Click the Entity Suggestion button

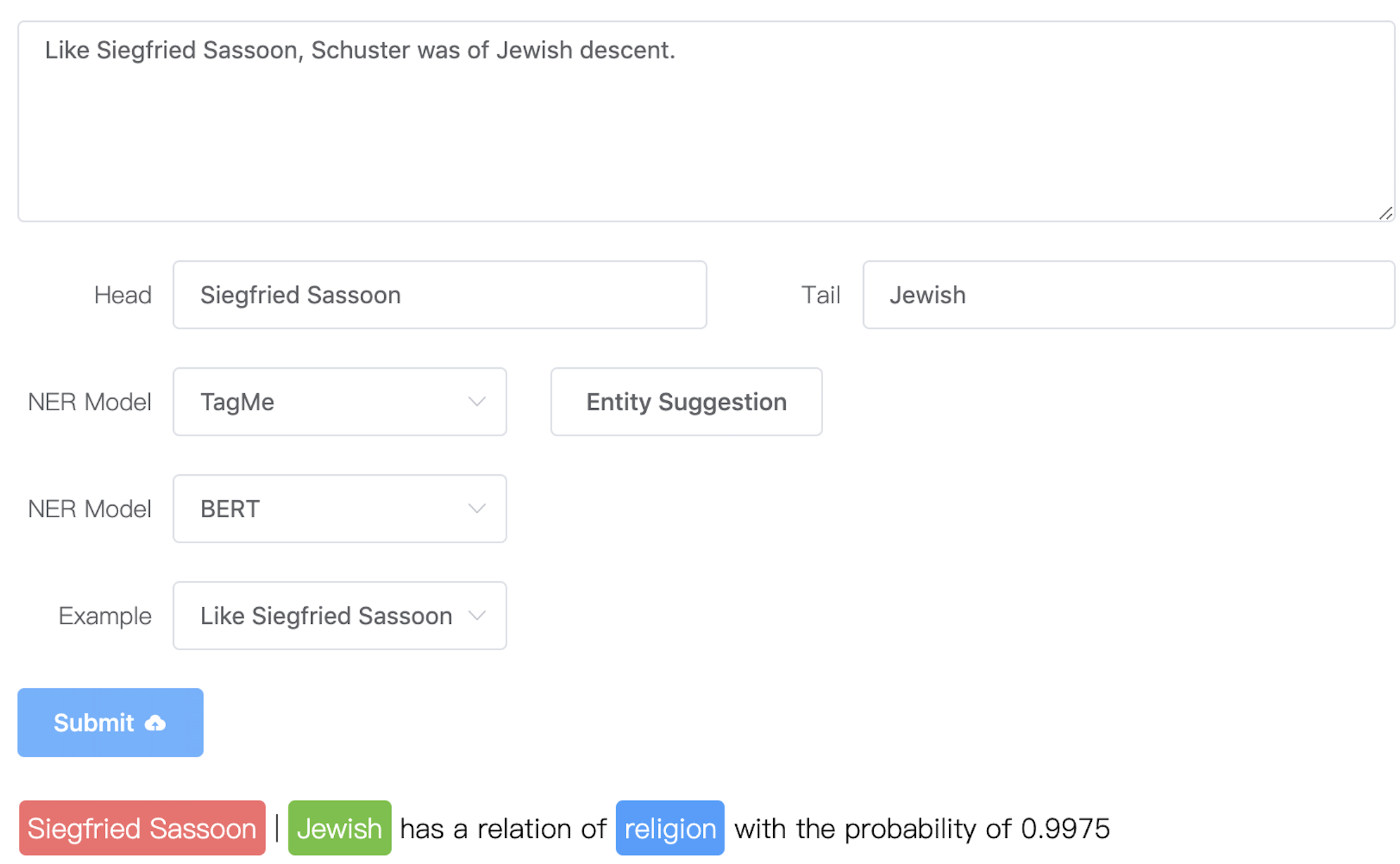686,402
